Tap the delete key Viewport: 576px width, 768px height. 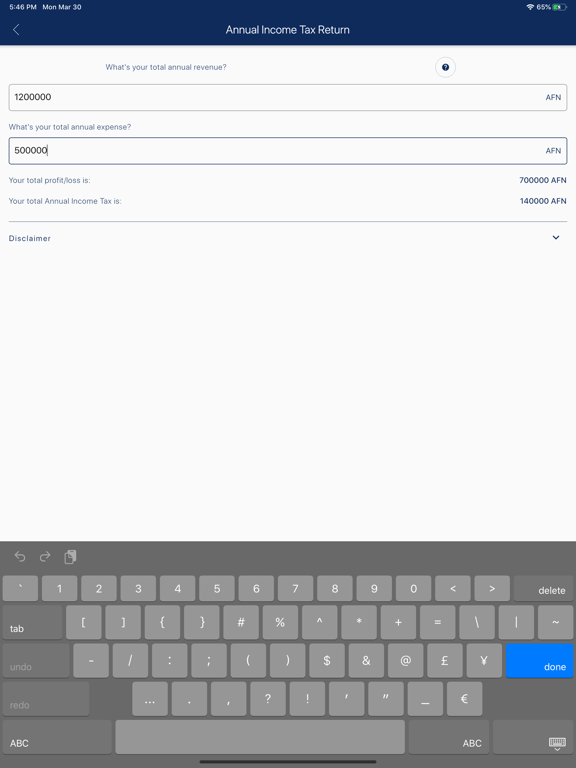(543, 588)
